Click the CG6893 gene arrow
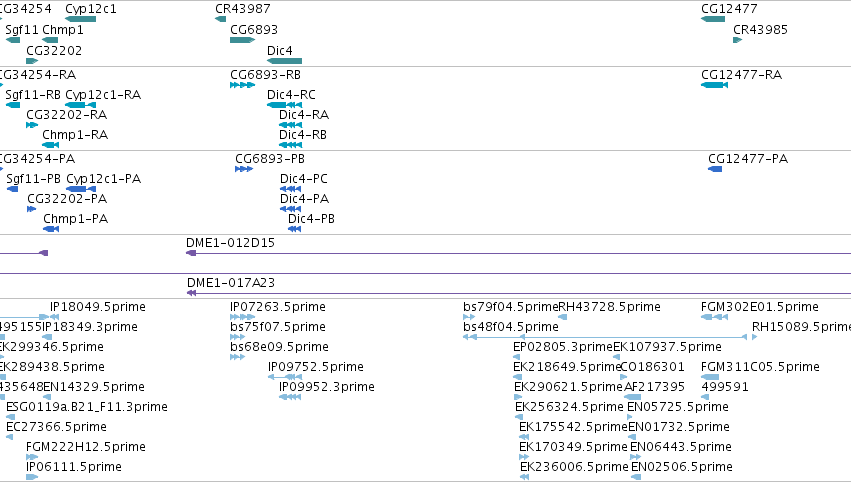 tap(242, 40)
